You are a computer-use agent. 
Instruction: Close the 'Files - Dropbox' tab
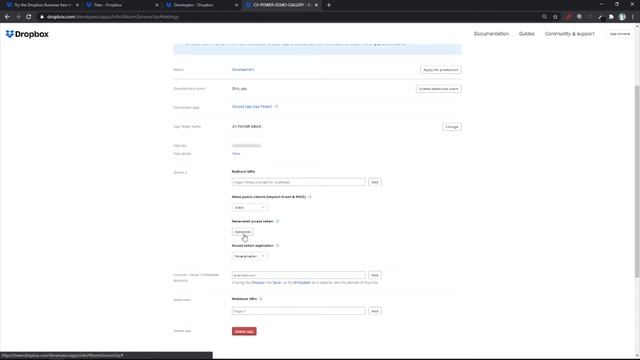click(157, 5)
